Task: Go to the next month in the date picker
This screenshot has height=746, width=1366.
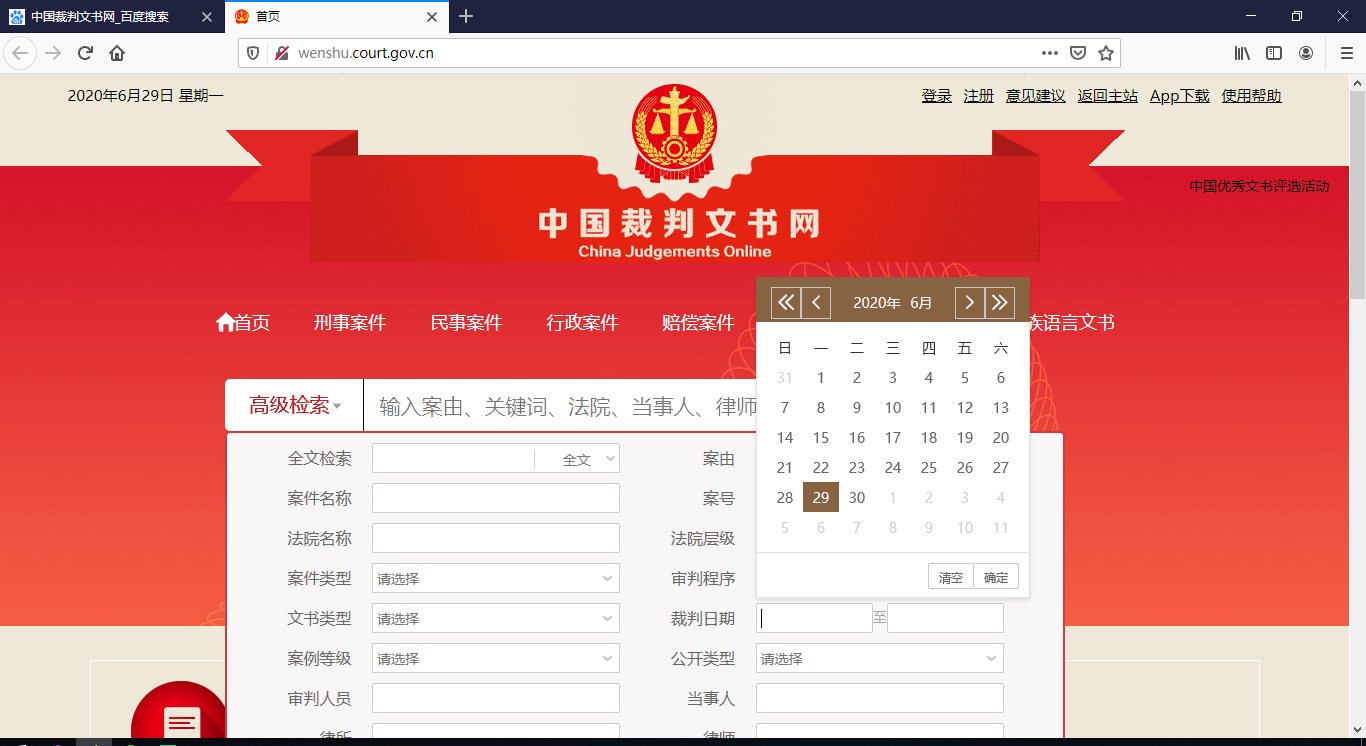Action: tap(968, 302)
